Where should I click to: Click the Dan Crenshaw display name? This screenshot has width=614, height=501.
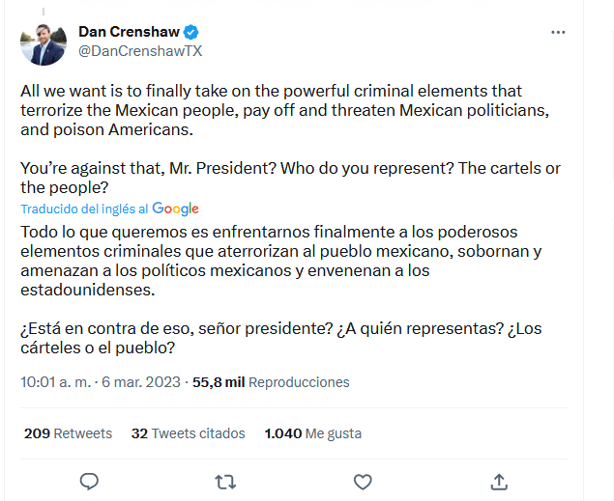128,32
